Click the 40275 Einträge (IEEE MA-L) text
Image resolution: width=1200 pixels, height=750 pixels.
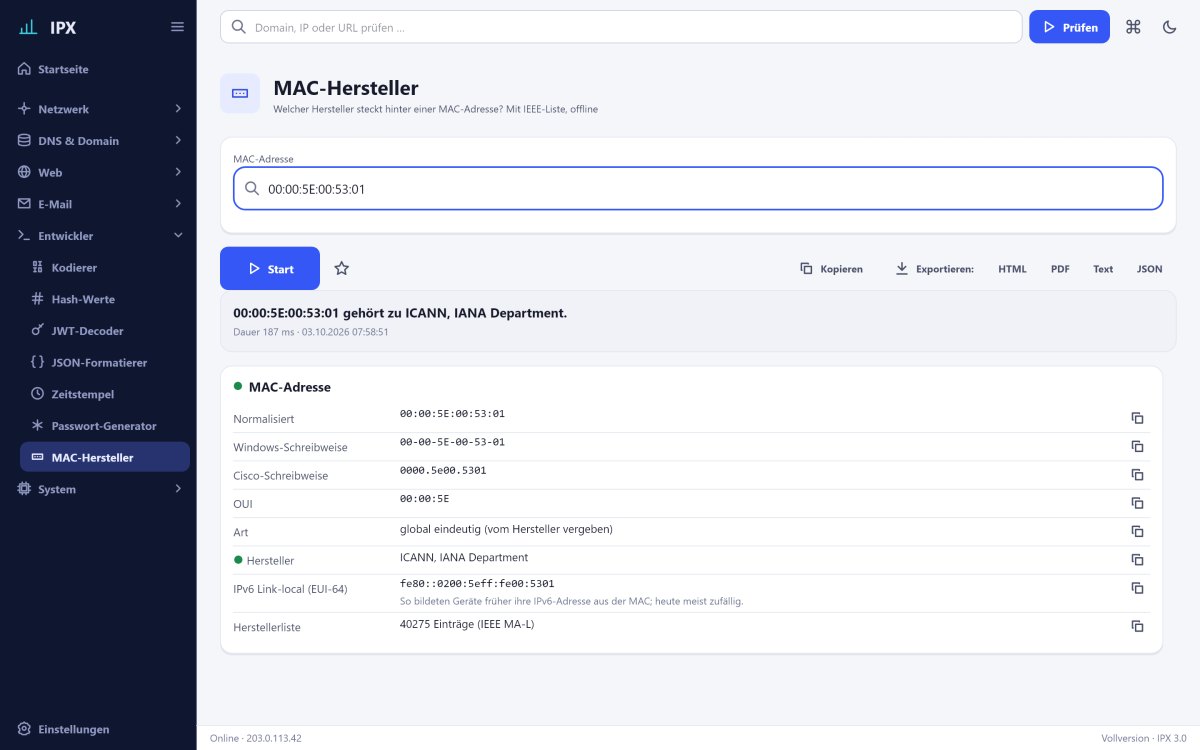pyautogui.click(x=467, y=624)
